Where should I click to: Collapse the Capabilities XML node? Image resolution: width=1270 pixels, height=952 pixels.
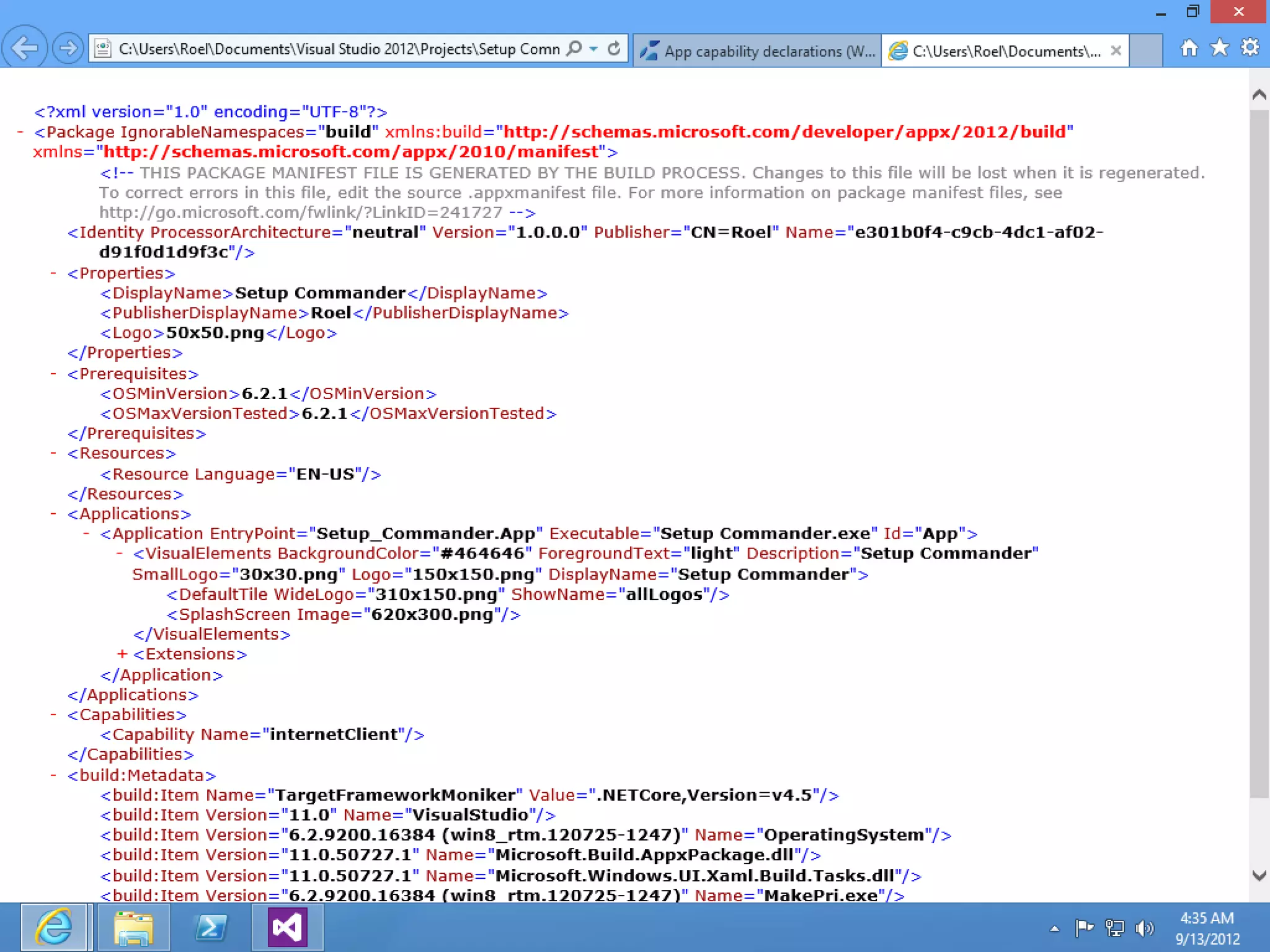tap(53, 714)
